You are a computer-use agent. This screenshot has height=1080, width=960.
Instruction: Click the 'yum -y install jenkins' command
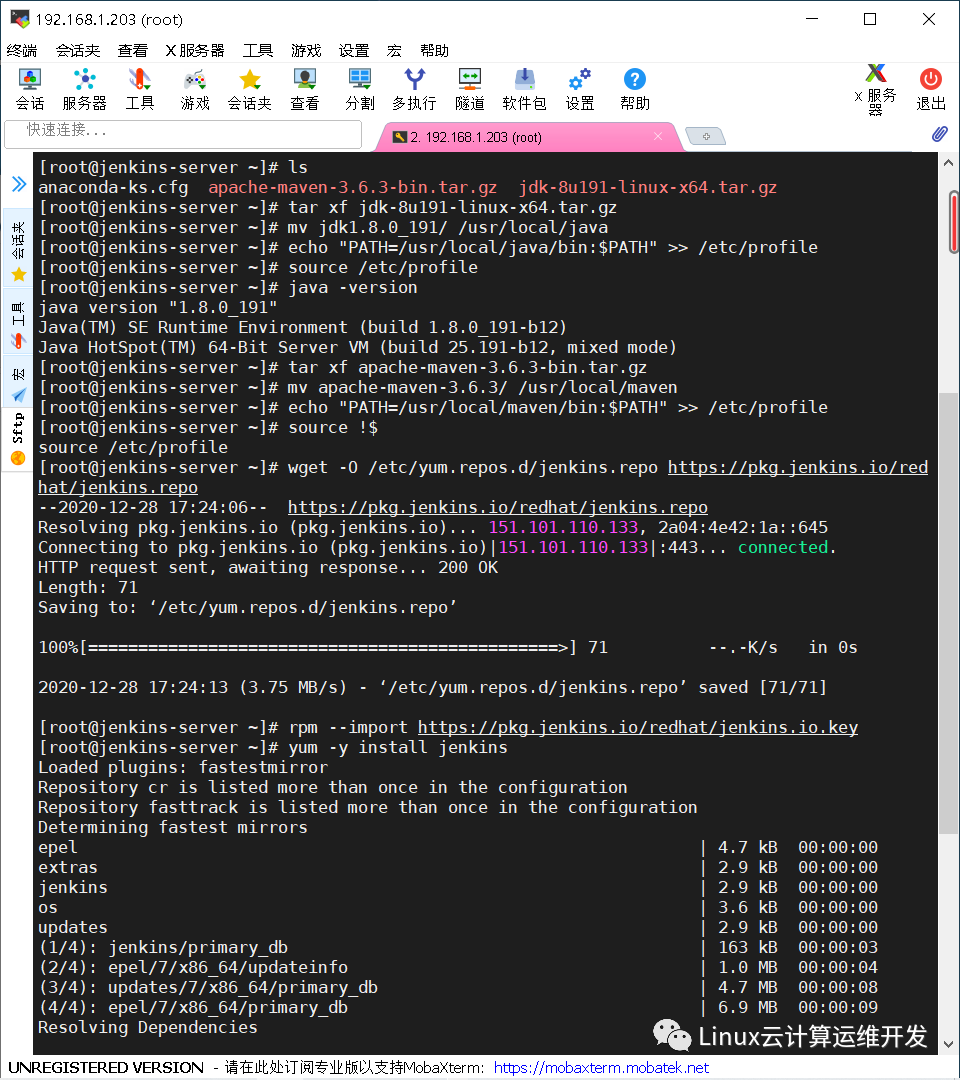pyautogui.click(x=397, y=747)
